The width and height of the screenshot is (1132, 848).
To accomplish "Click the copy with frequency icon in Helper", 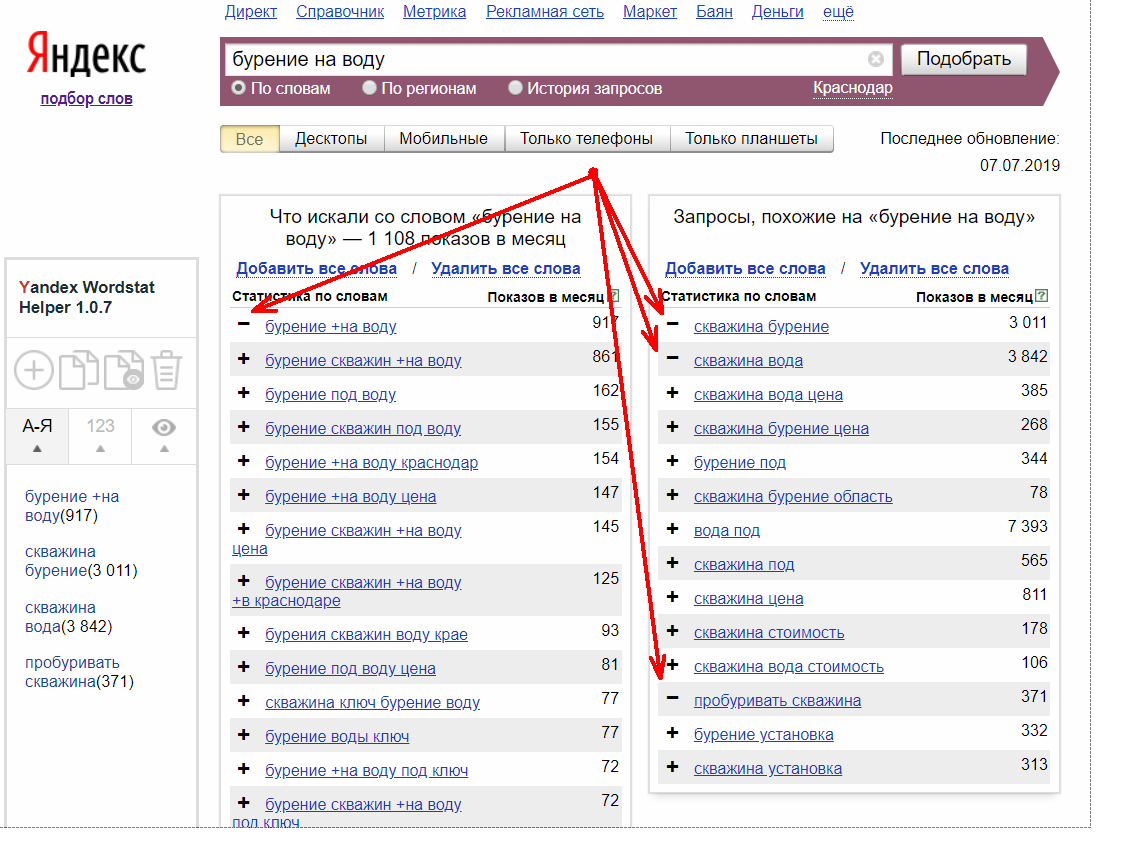I will [x=123, y=370].
